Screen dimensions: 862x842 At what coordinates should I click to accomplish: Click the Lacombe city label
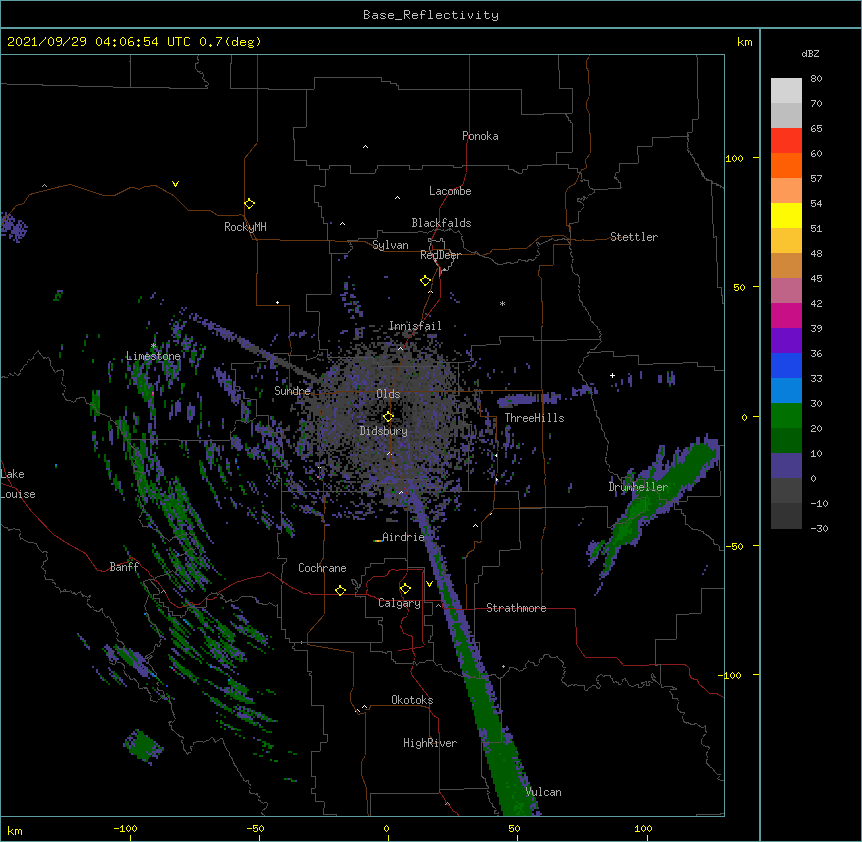tap(450, 191)
